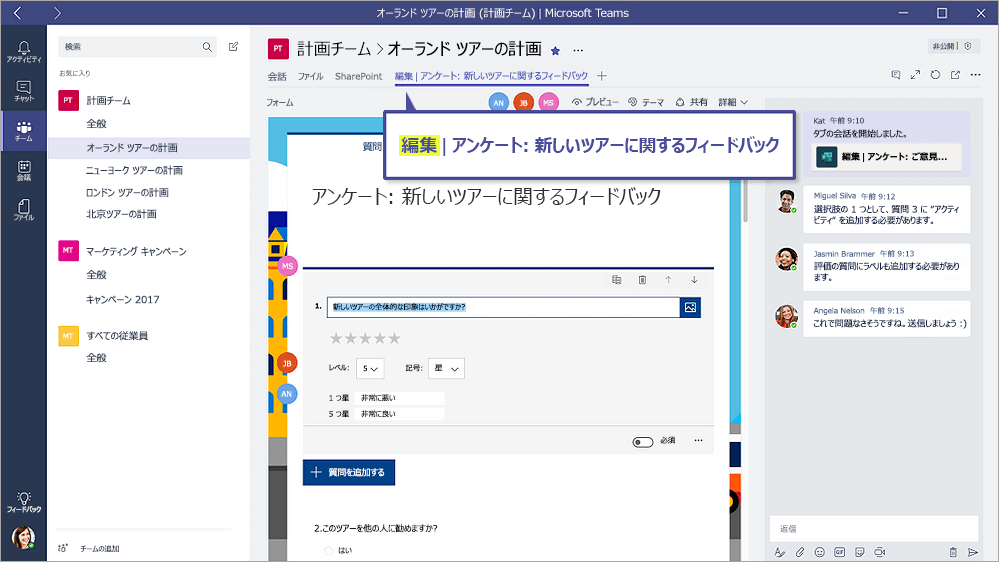999x562 pixels.
Task: Delete question with the trash icon
Action: tap(642, 280)
